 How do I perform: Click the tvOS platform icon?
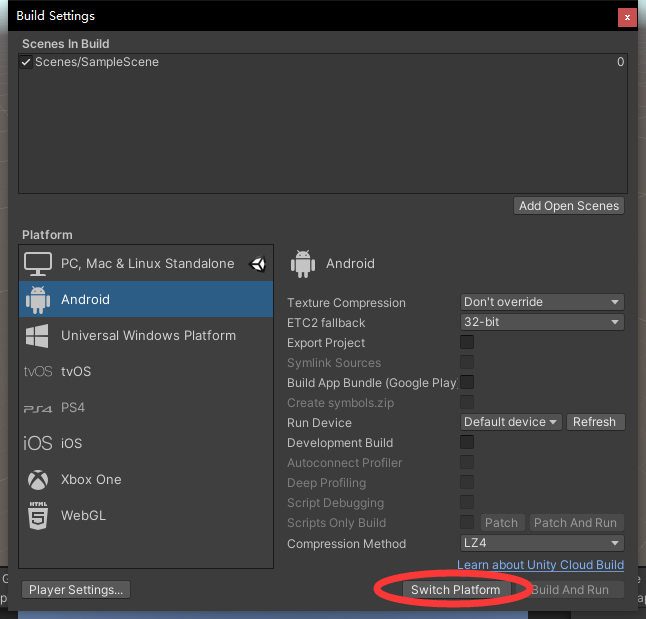click(x=38, y=372)
